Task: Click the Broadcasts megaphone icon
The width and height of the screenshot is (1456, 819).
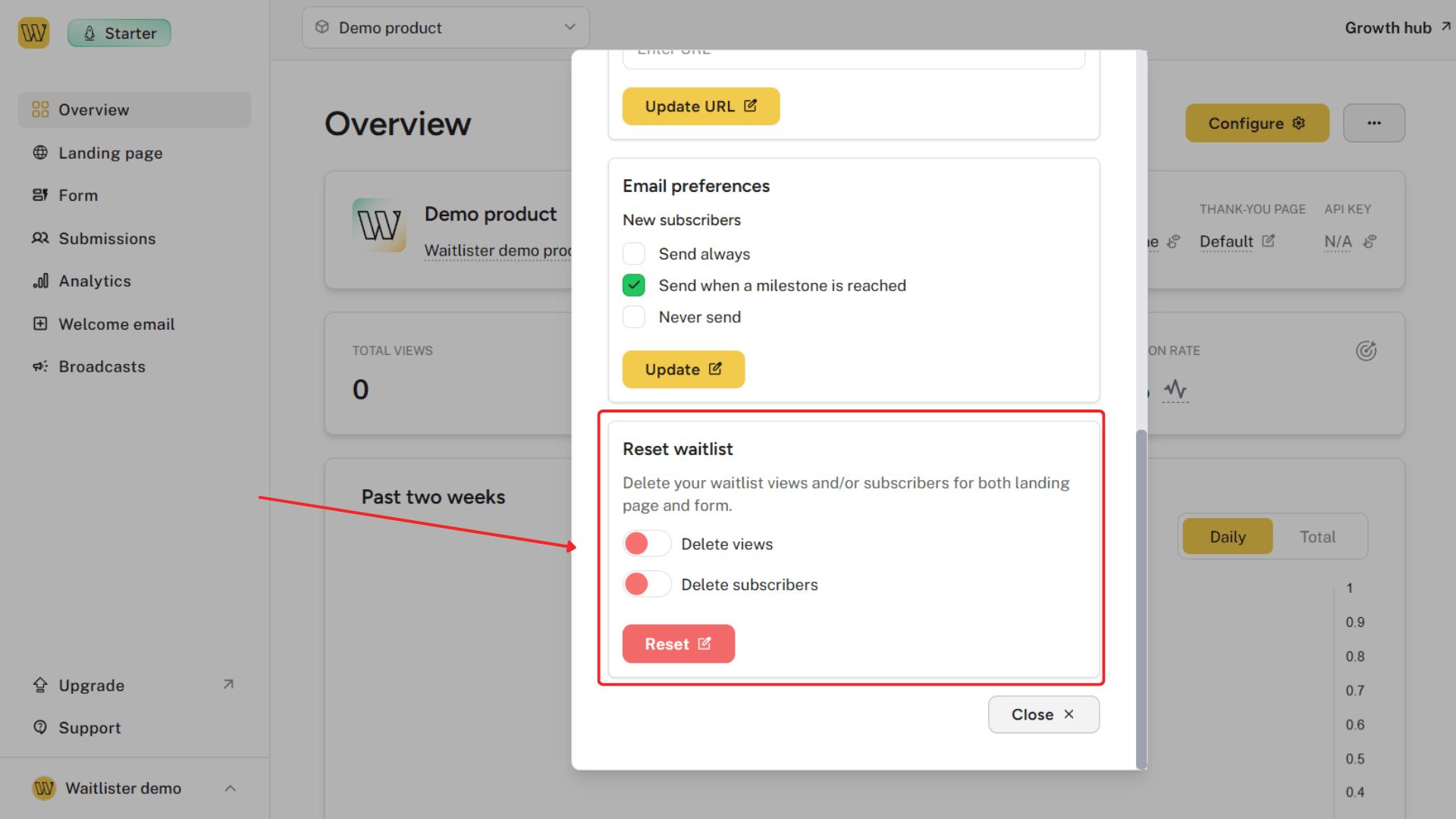Action: pos(40,366)
